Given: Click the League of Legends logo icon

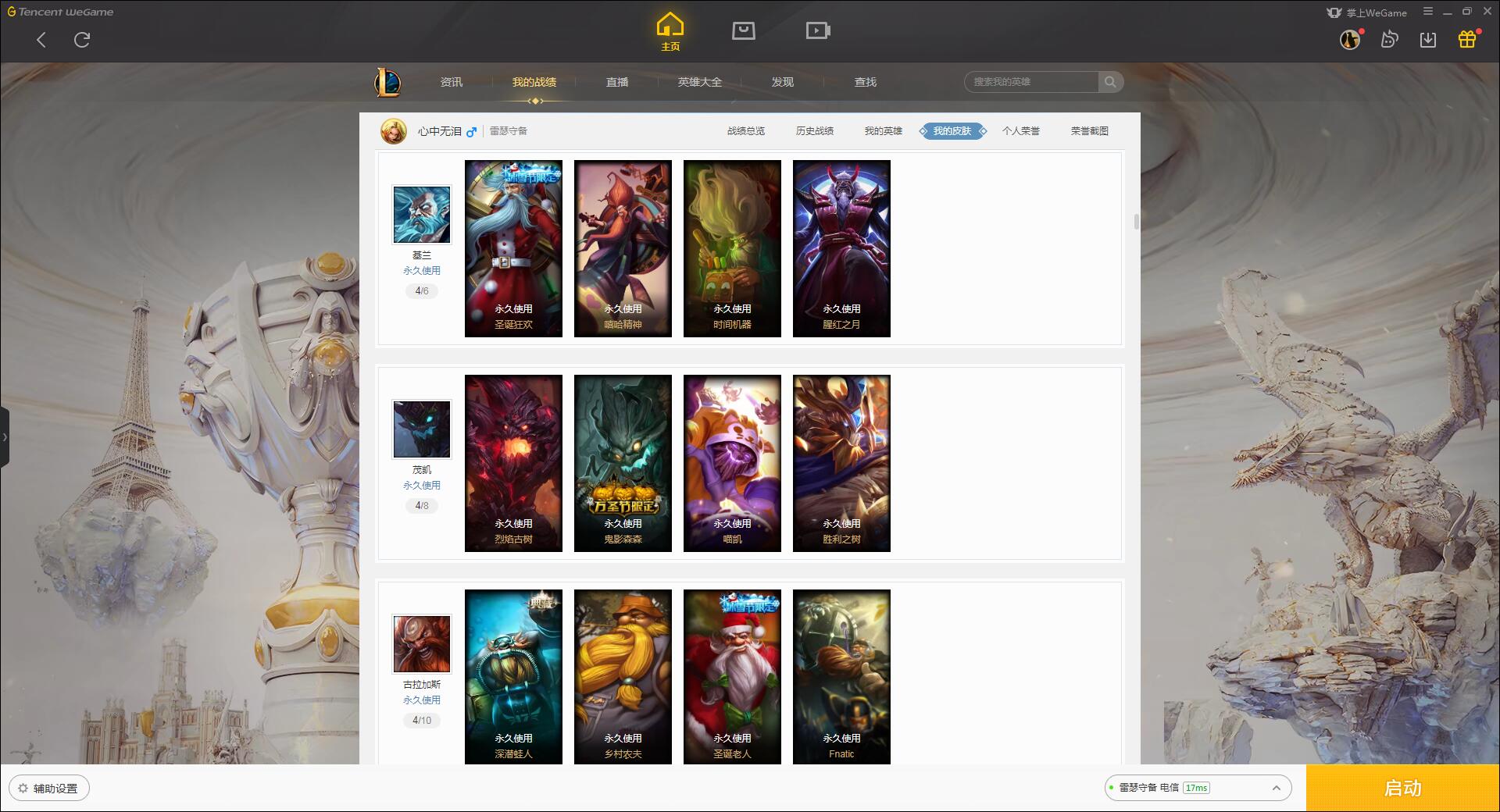Looking at the screenshot, I should point(388,82).
